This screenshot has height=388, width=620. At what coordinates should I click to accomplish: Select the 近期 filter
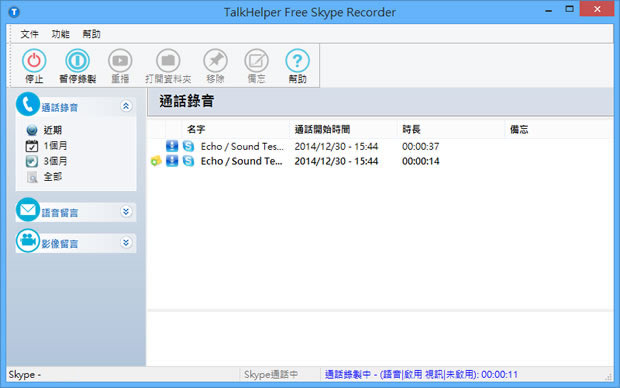pos(53,130)
